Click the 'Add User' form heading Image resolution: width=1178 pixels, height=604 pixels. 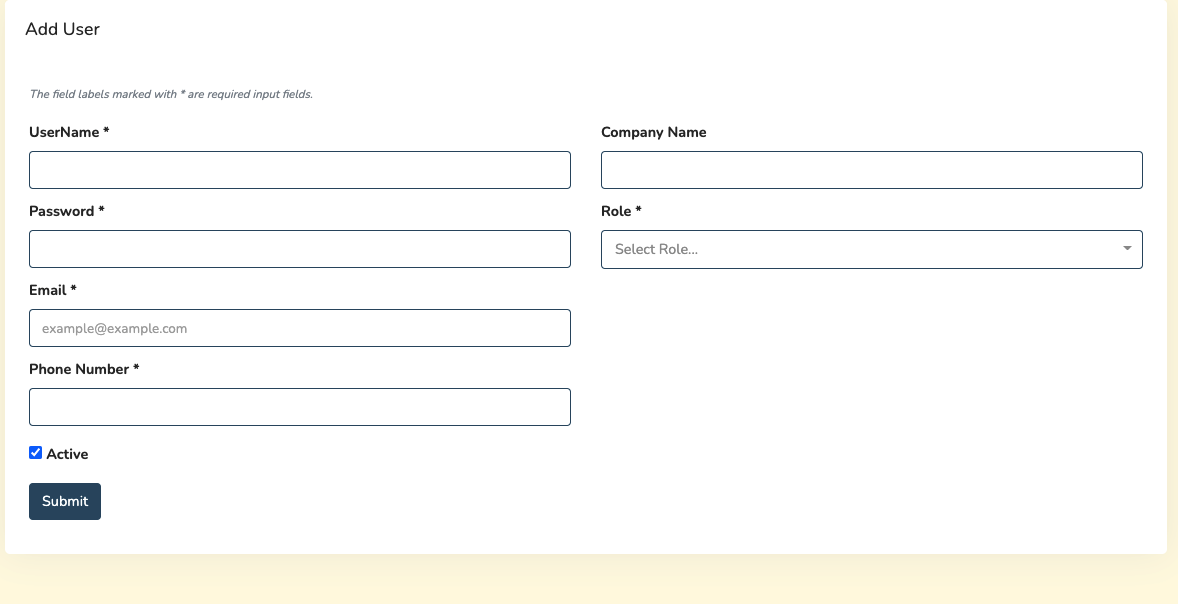pyautogui.click(x=62, y=29)
